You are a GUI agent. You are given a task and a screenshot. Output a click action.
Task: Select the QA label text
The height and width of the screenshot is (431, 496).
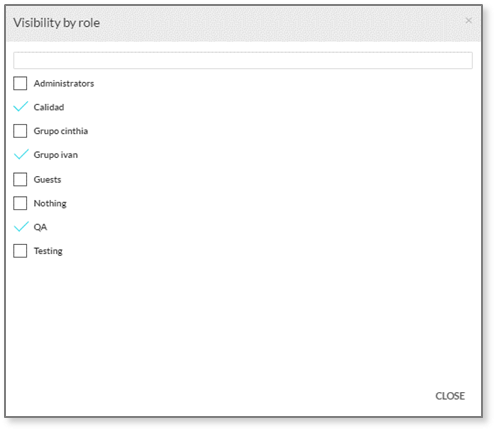pyautogui.click(x=40, y=227)
